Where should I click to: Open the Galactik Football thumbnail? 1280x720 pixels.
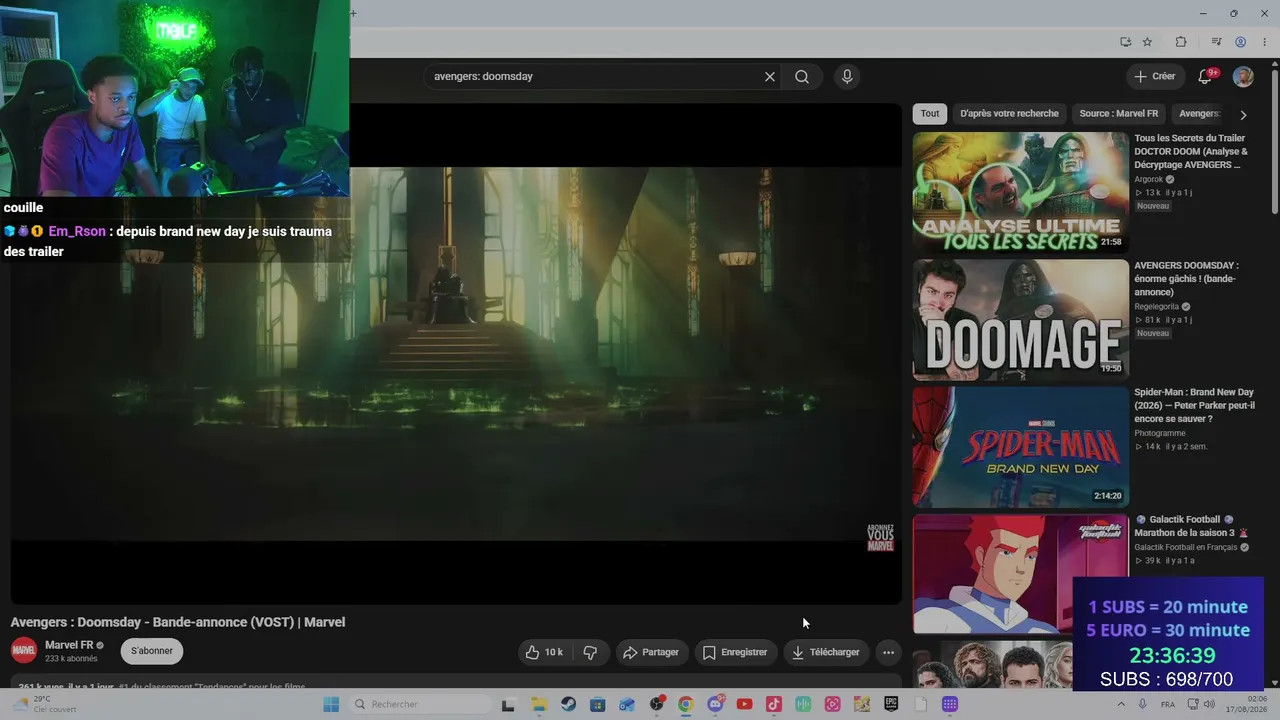1020,574
